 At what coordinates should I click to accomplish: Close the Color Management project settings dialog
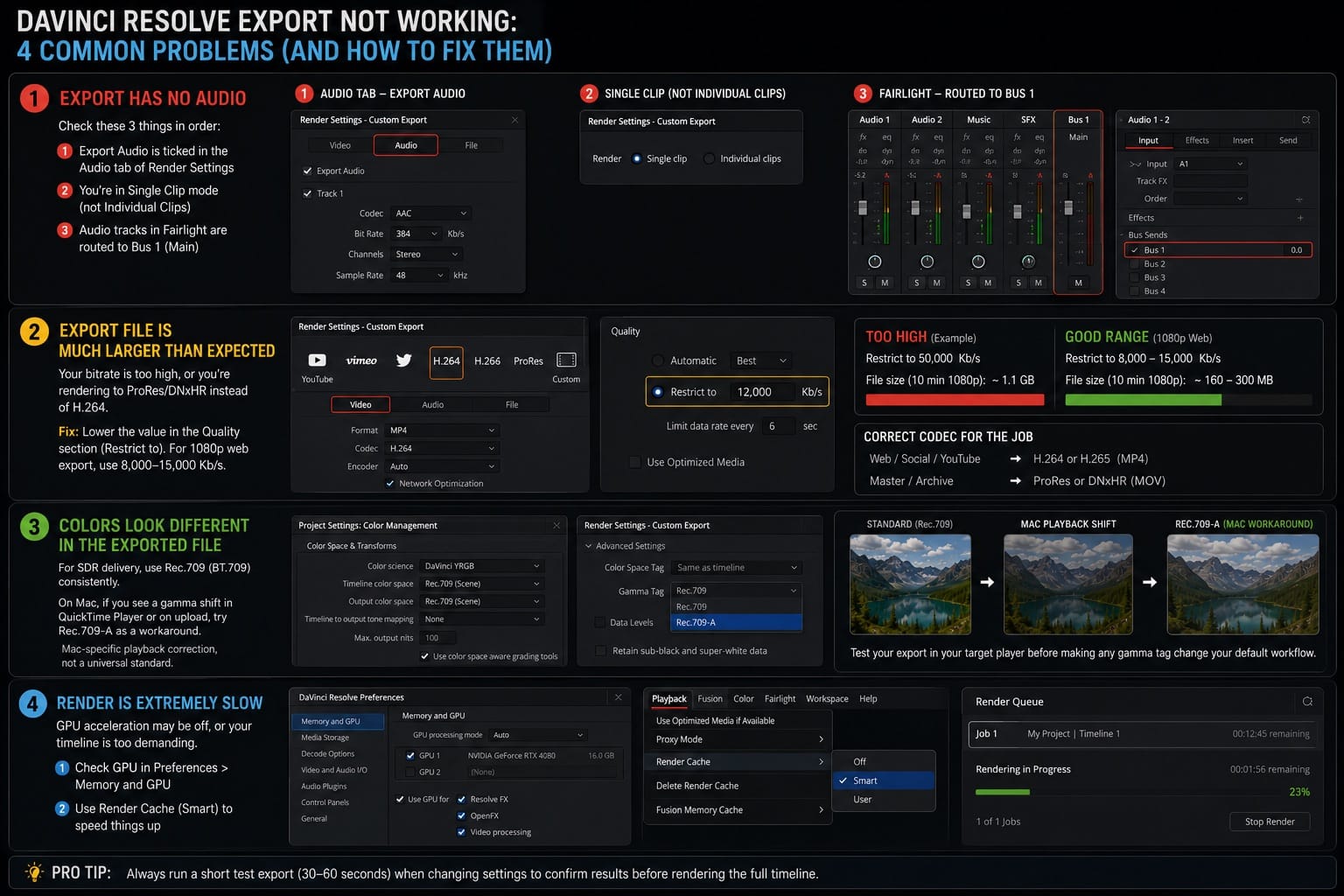[x=556, y=525]
